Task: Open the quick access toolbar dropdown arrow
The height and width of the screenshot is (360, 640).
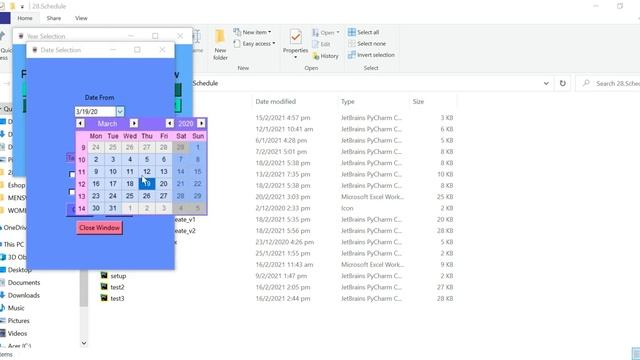Action: (22, 7)
